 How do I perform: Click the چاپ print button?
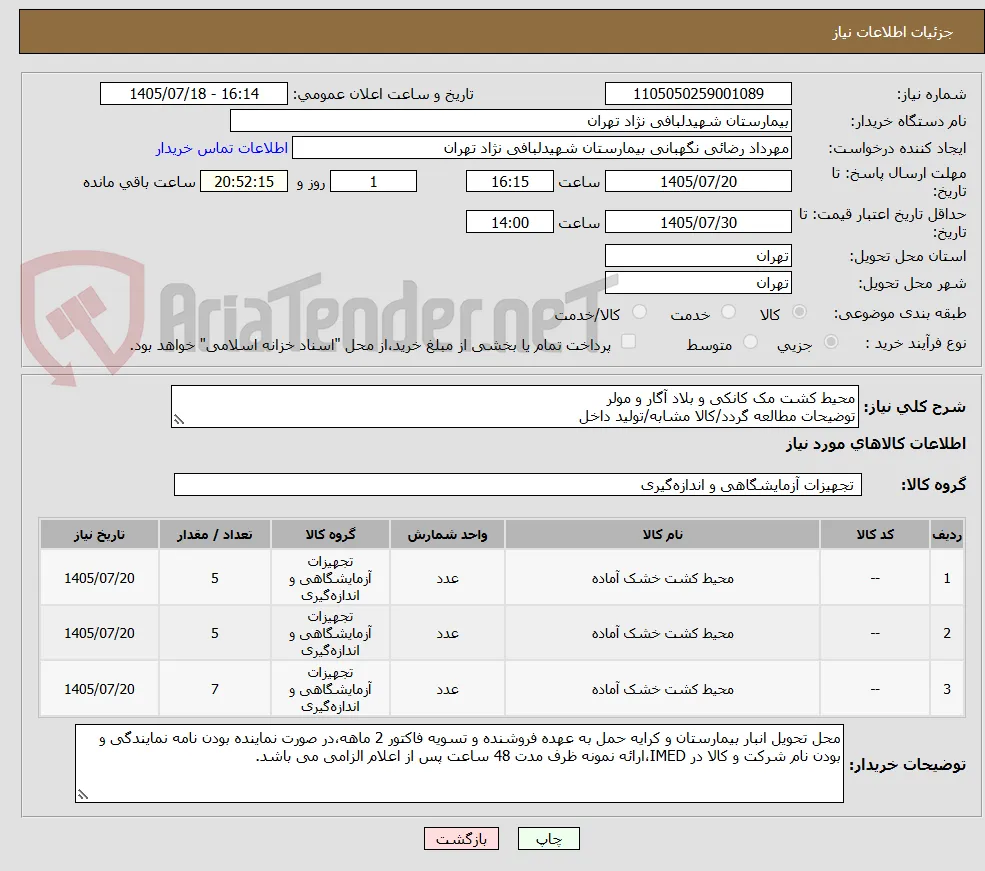click(x=548, y=838)
